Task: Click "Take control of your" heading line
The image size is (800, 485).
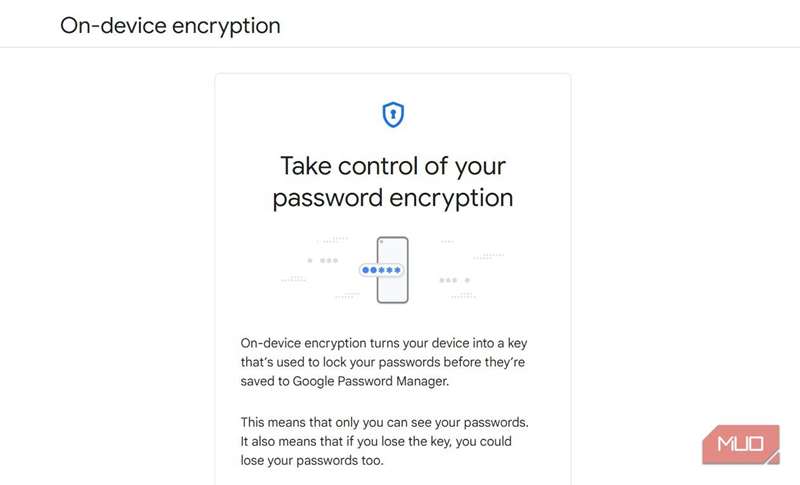Action: pos(392,165)
